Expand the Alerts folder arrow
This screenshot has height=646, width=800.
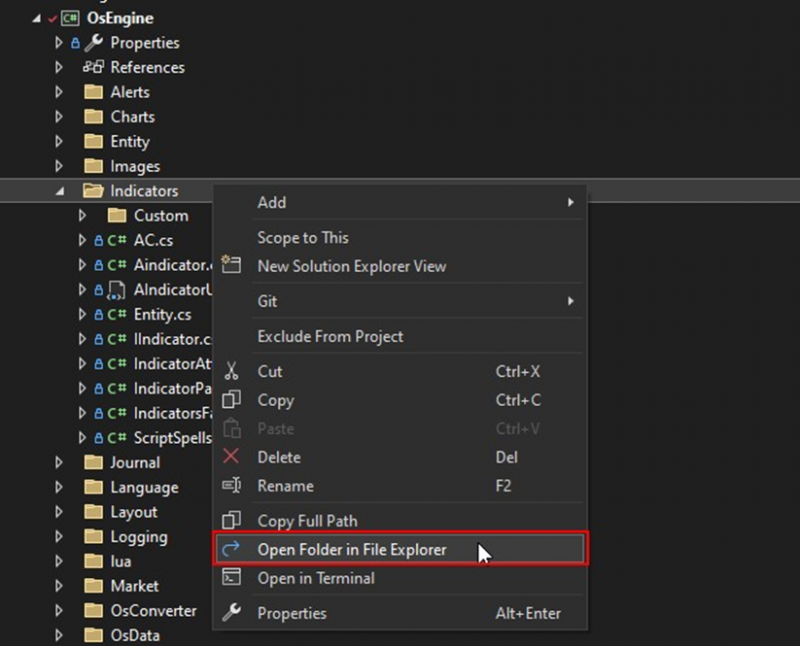click(59, 92)
